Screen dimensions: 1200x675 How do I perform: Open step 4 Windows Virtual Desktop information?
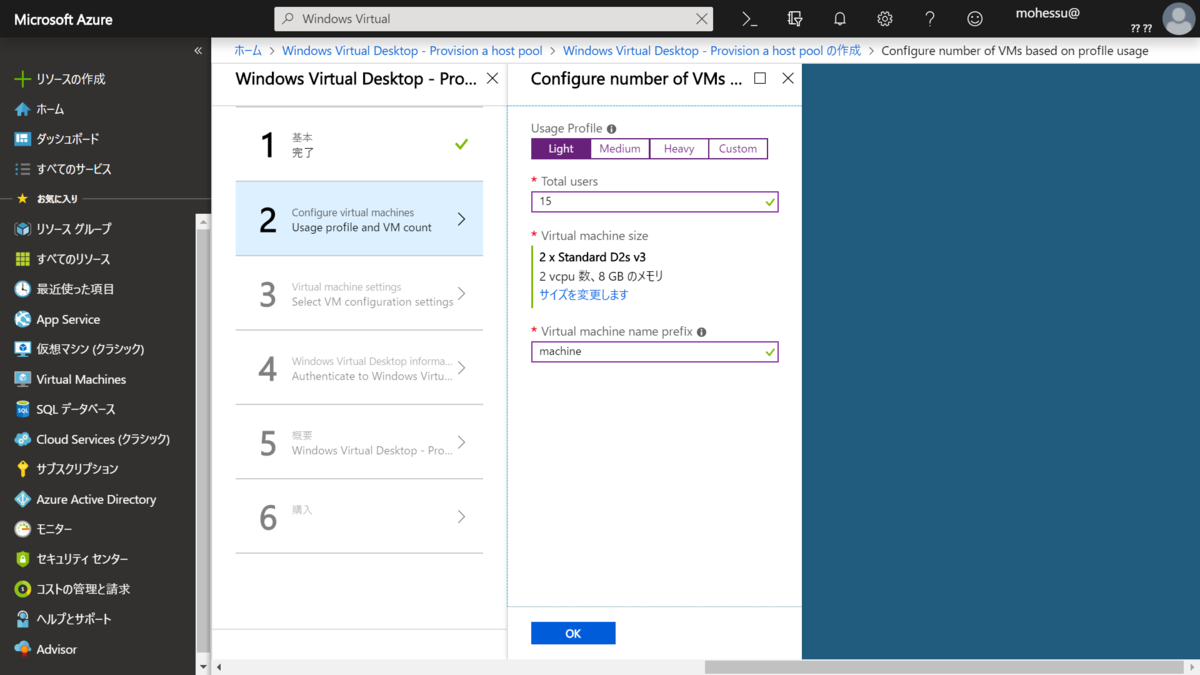tap(359, 368)
